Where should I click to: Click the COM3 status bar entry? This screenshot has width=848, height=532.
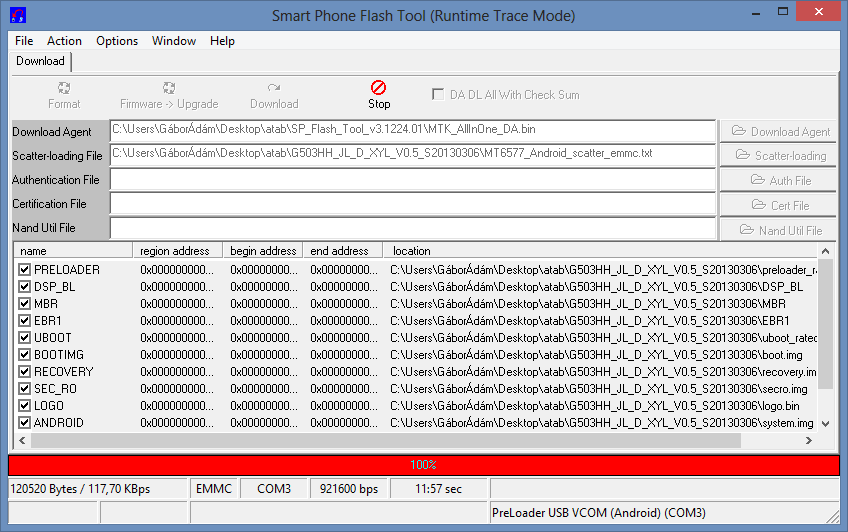click(x=274, y=489)
